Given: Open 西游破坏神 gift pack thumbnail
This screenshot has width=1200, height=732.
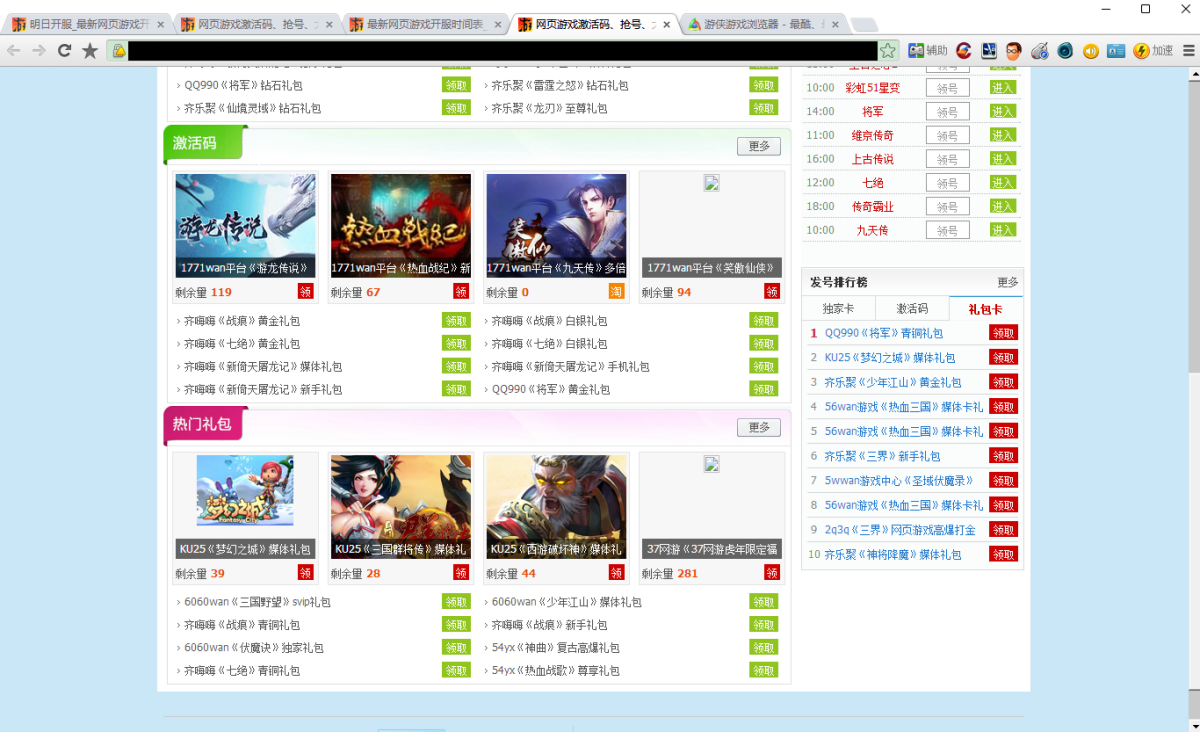Looking at the screenshot, I should pyautogui.click(x=556, y=506).
